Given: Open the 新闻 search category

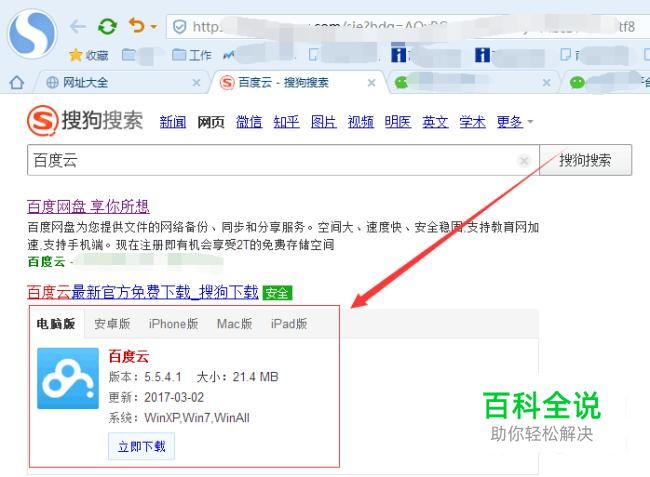Looking at the screenshot, I should point(173,122).
